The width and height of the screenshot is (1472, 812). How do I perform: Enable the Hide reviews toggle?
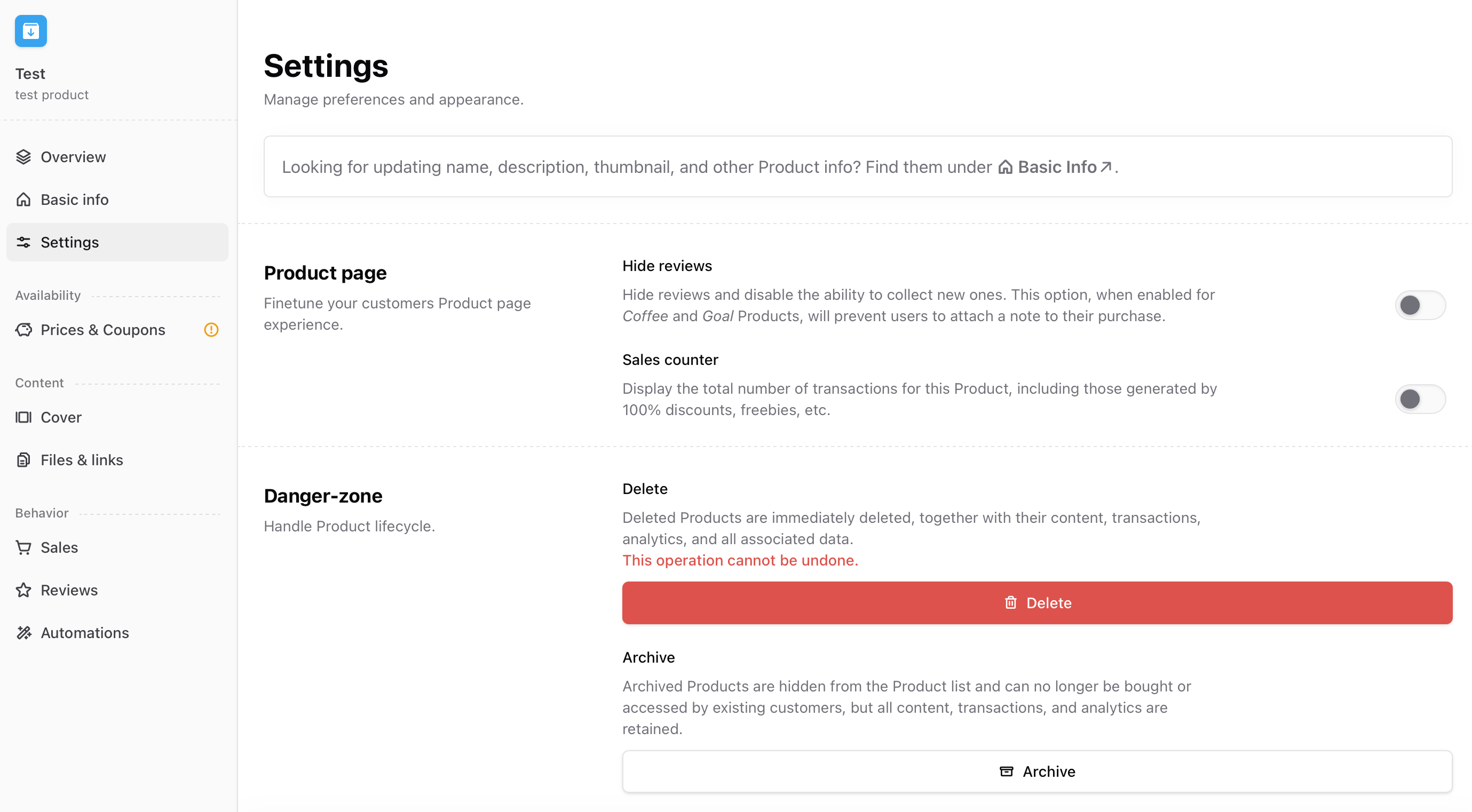click(x=1421, y=305)
